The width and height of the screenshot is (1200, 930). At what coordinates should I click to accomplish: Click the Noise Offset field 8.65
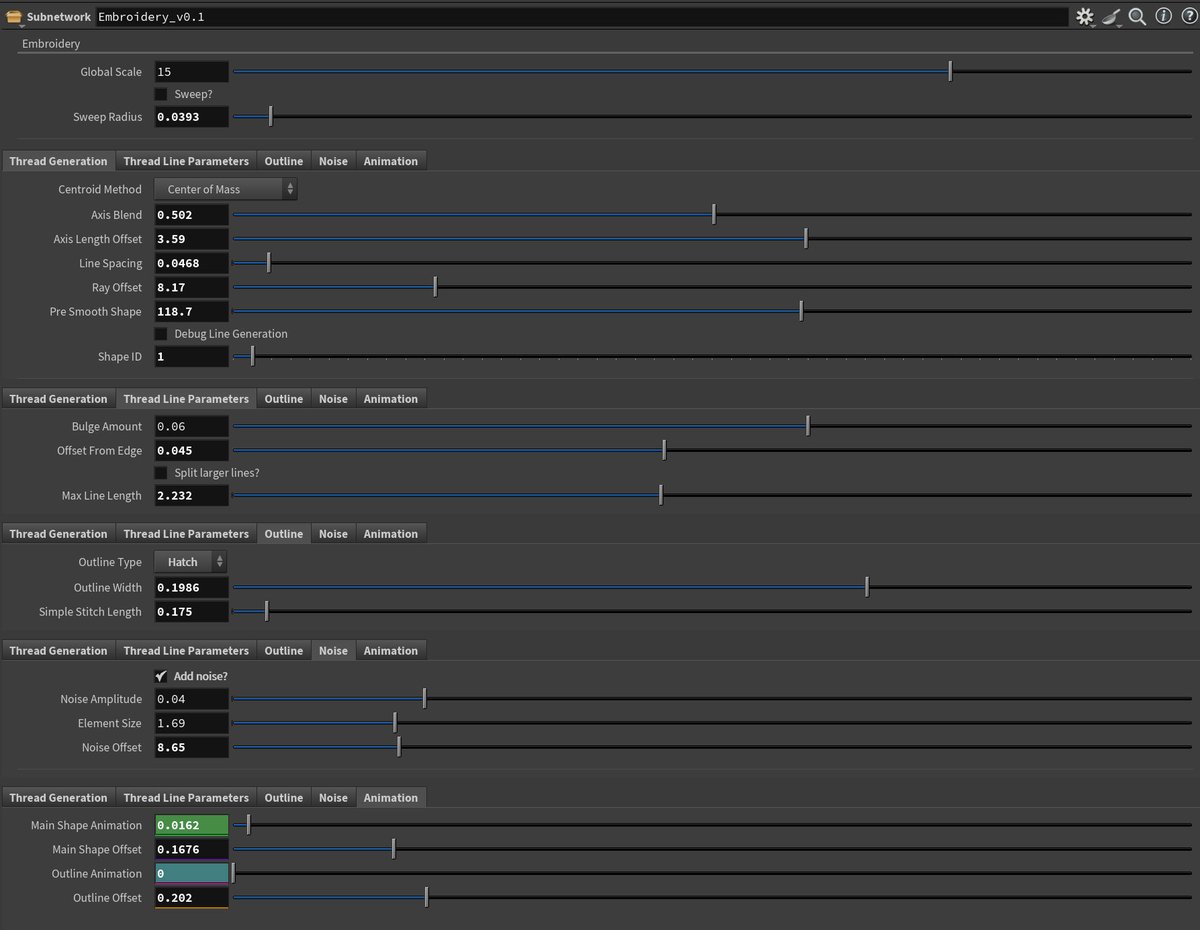coord(191,747)
